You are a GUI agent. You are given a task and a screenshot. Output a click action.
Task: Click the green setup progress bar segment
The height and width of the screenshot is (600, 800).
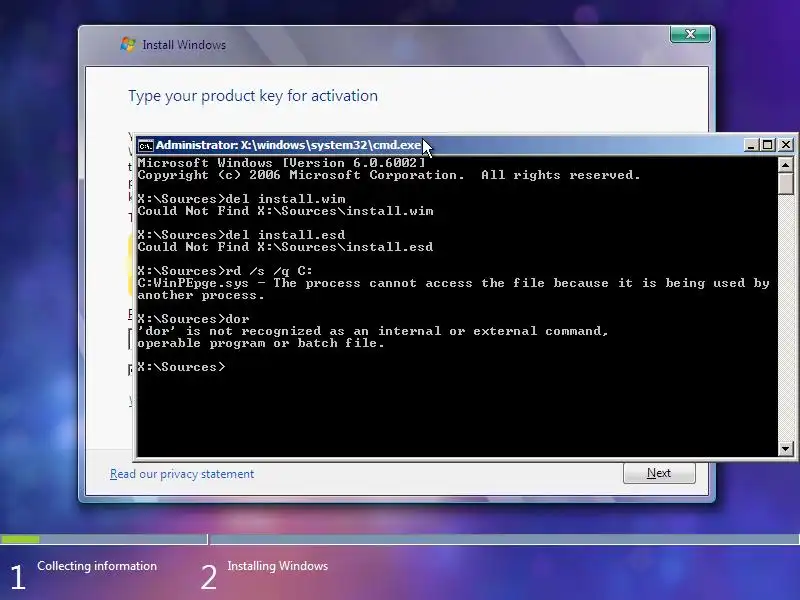click(x=20, y=539)
